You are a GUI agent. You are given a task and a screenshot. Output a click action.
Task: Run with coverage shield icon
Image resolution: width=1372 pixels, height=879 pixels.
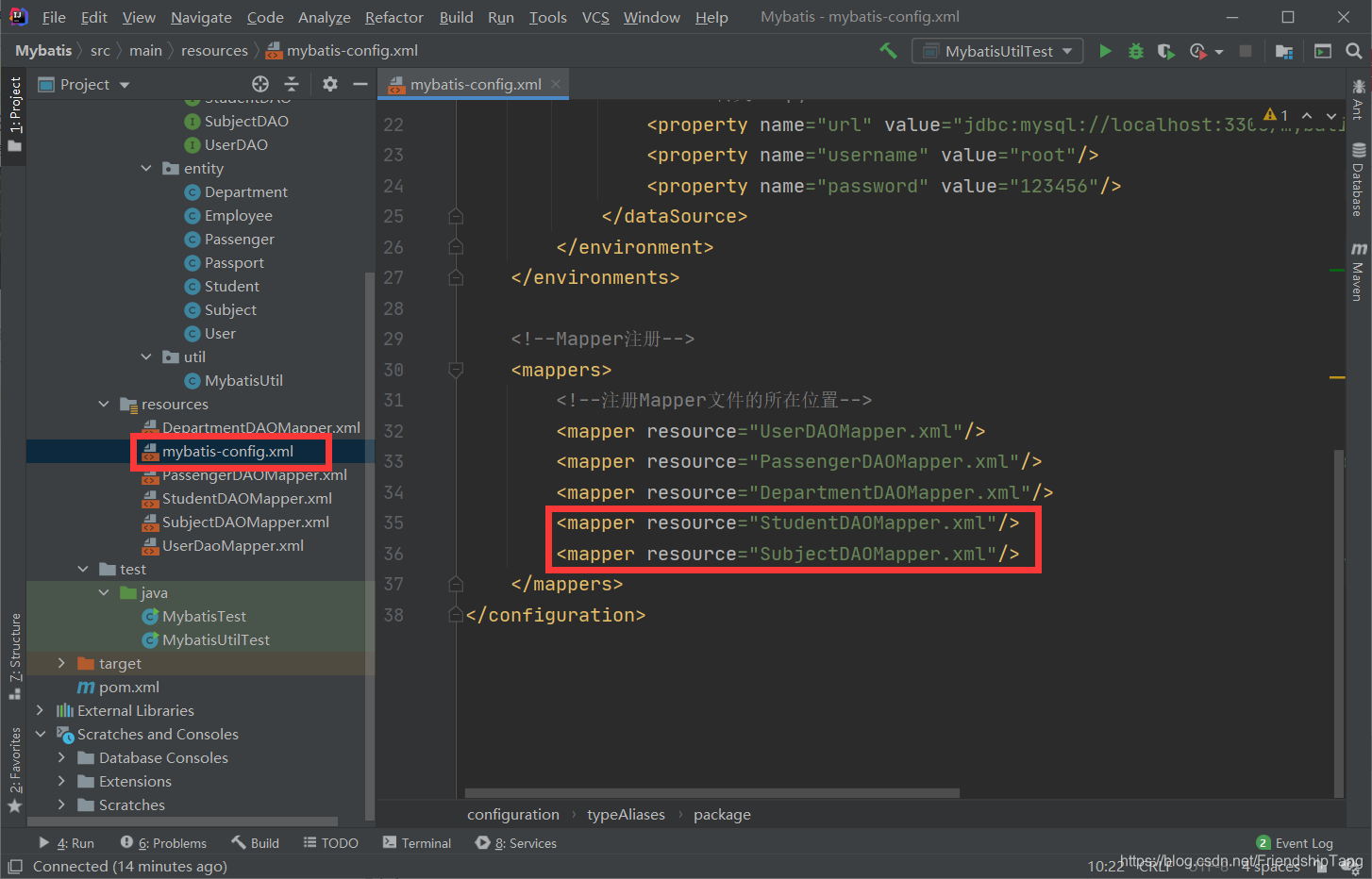point(1166,51)
